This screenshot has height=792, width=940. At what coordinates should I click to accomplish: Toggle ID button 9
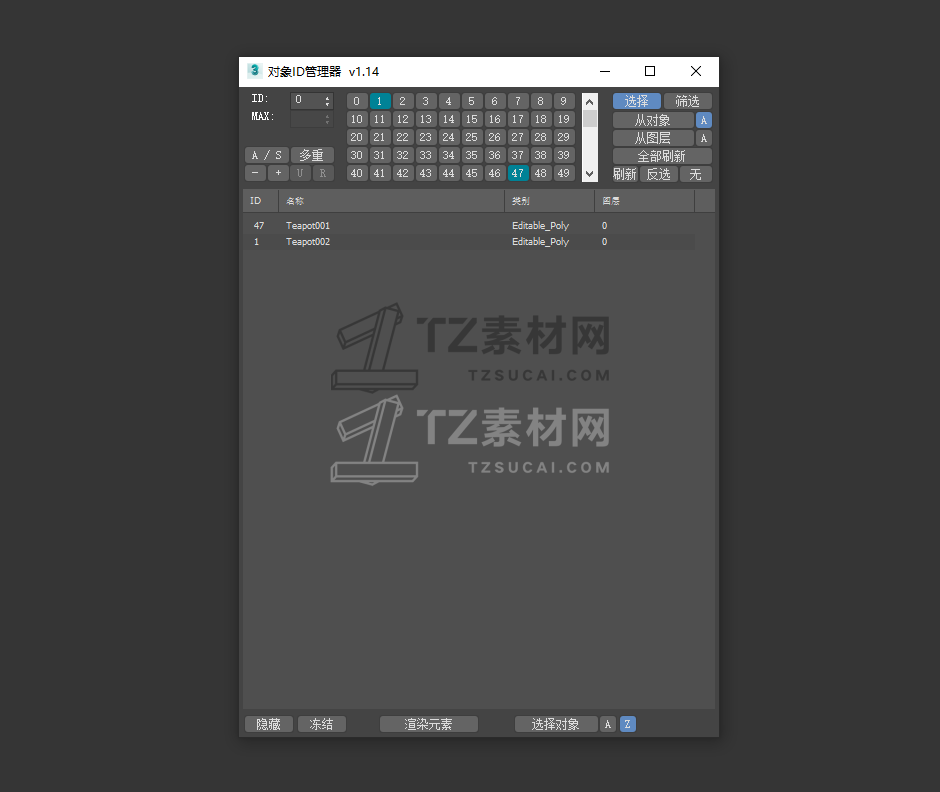(x=564, y=101)
